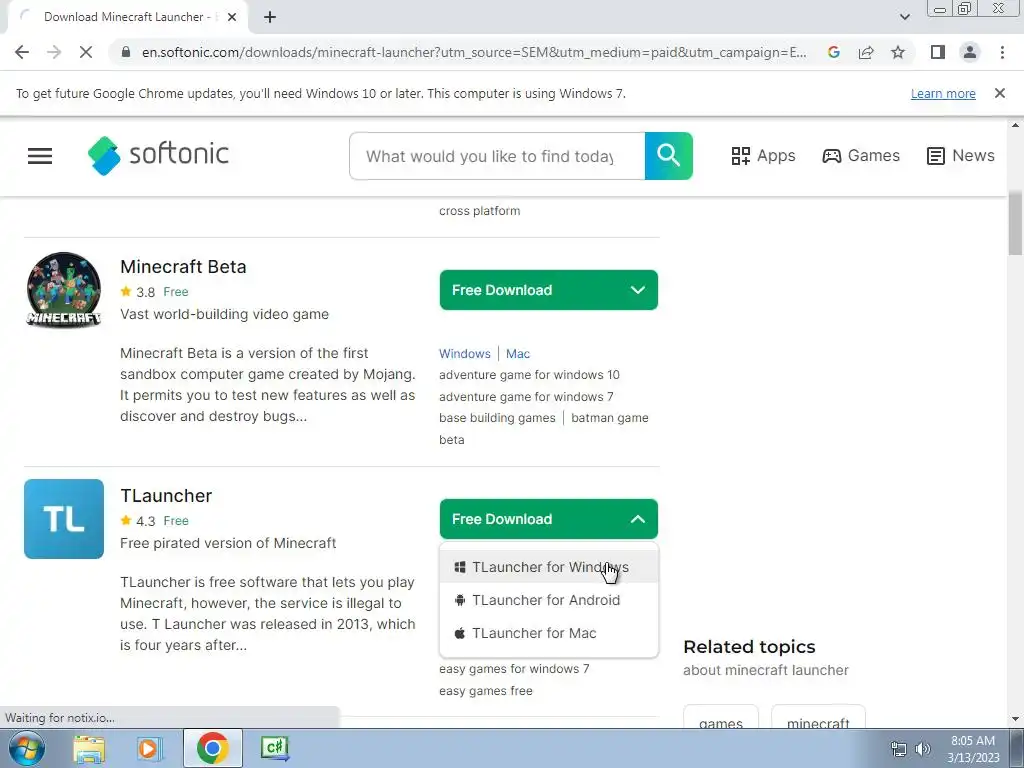Click the browser forward arrow
The image size is (1024, 768).
[54, 52]
